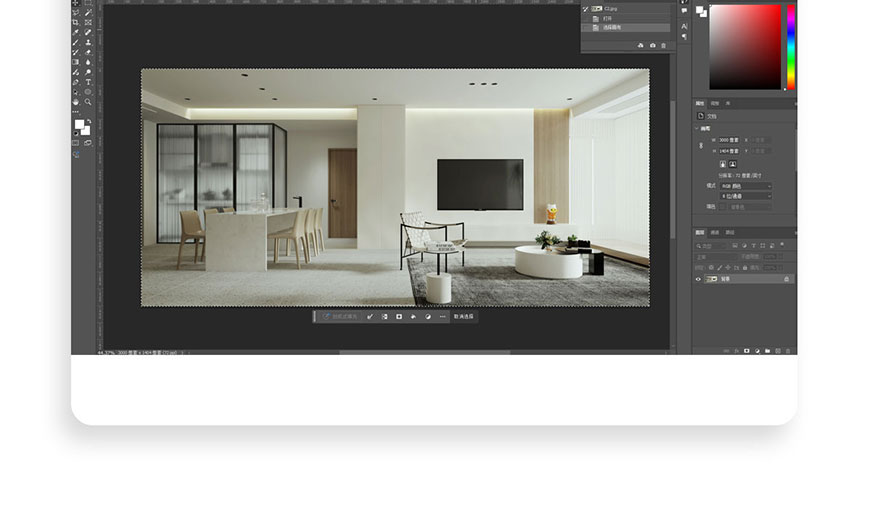Screen dimensions: 870x521
Task: Click the rainbow hue slider strip
Action: click(x=791, y=45)
